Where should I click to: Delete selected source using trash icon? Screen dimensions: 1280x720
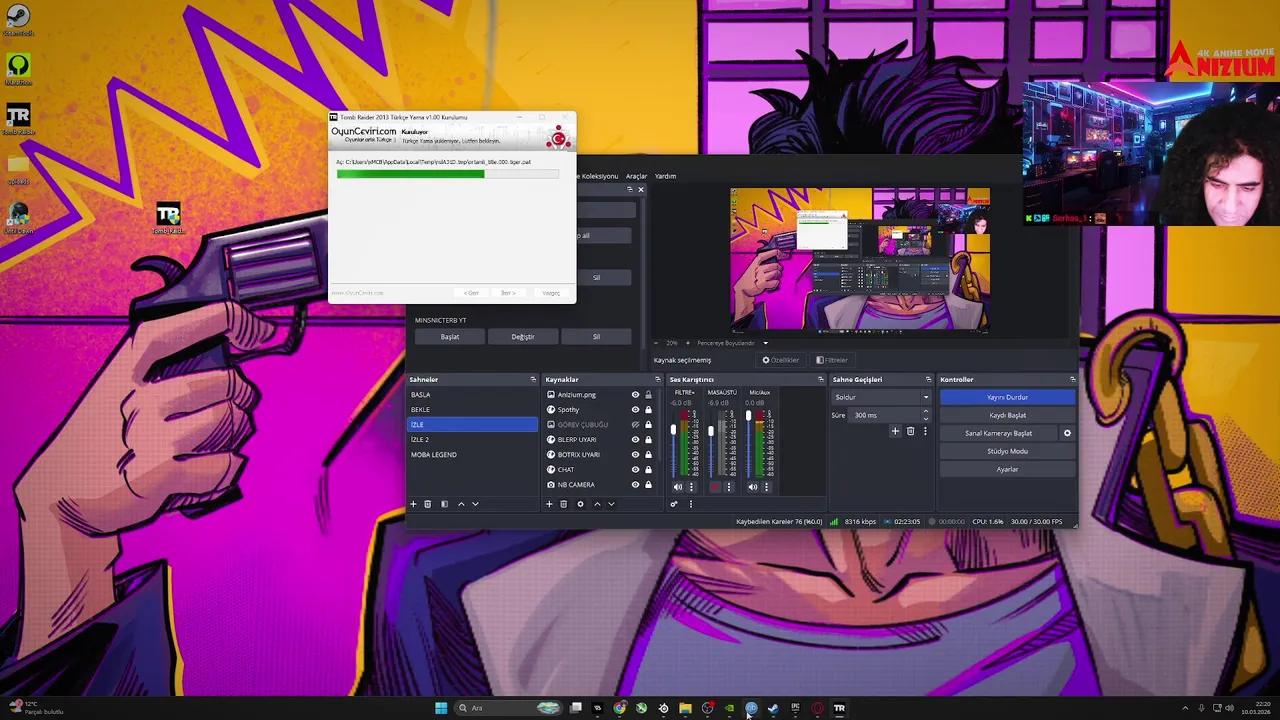point(563,504)
